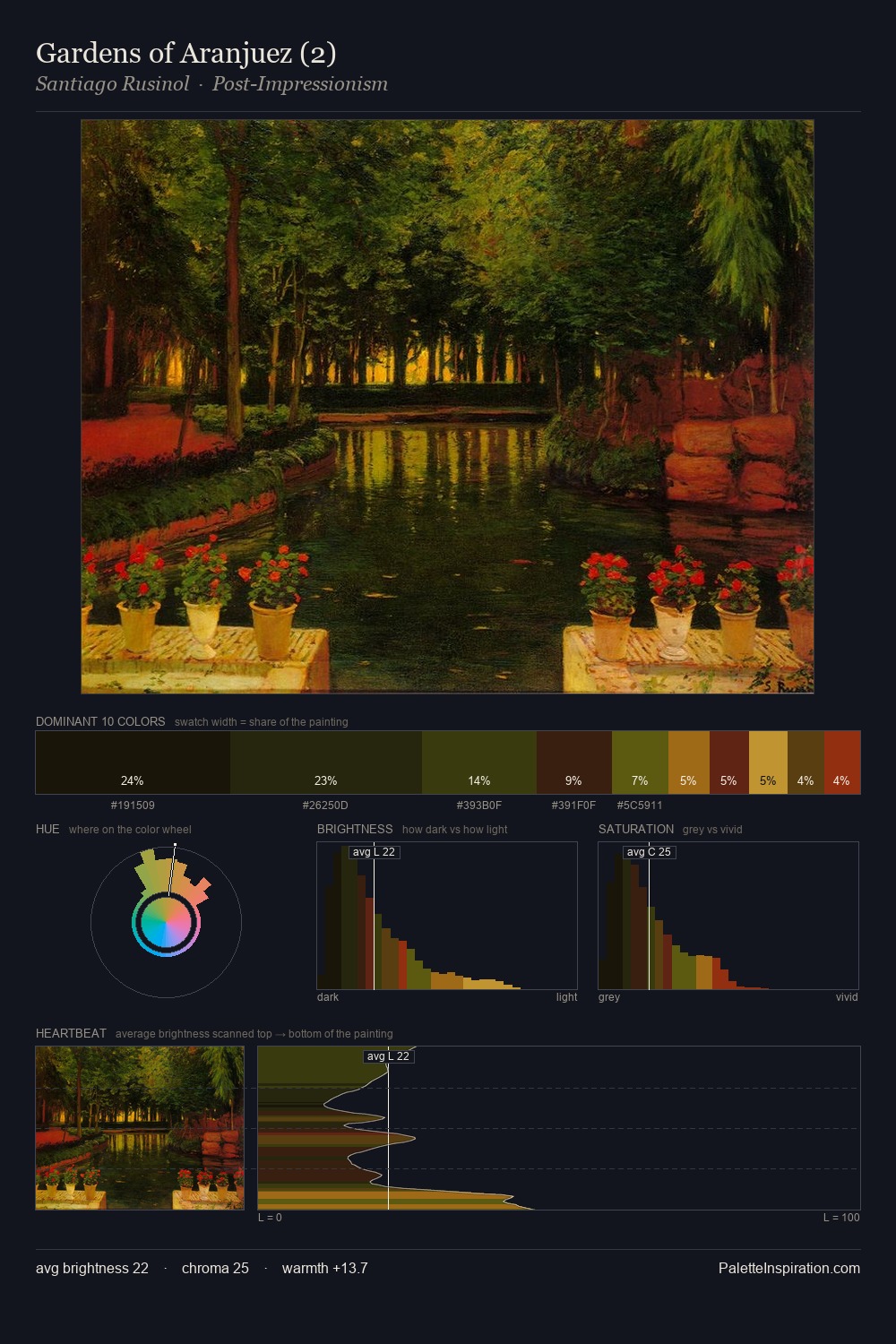Choose the 5% ochre-brown swatch
This screenshot has width=896, height=1344.
click(689, 762)
